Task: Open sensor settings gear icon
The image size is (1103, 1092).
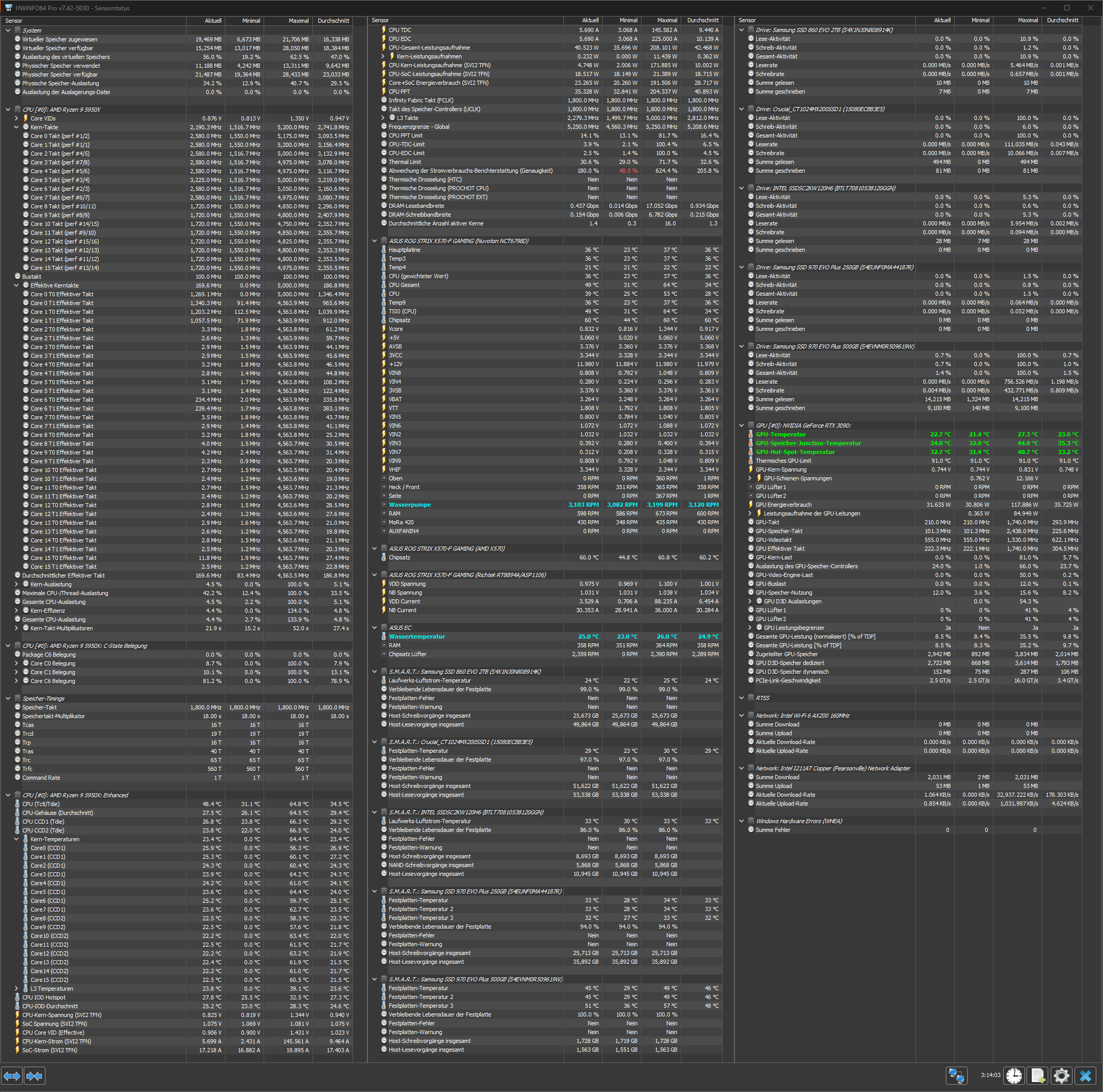Action: [1061, 1075]
